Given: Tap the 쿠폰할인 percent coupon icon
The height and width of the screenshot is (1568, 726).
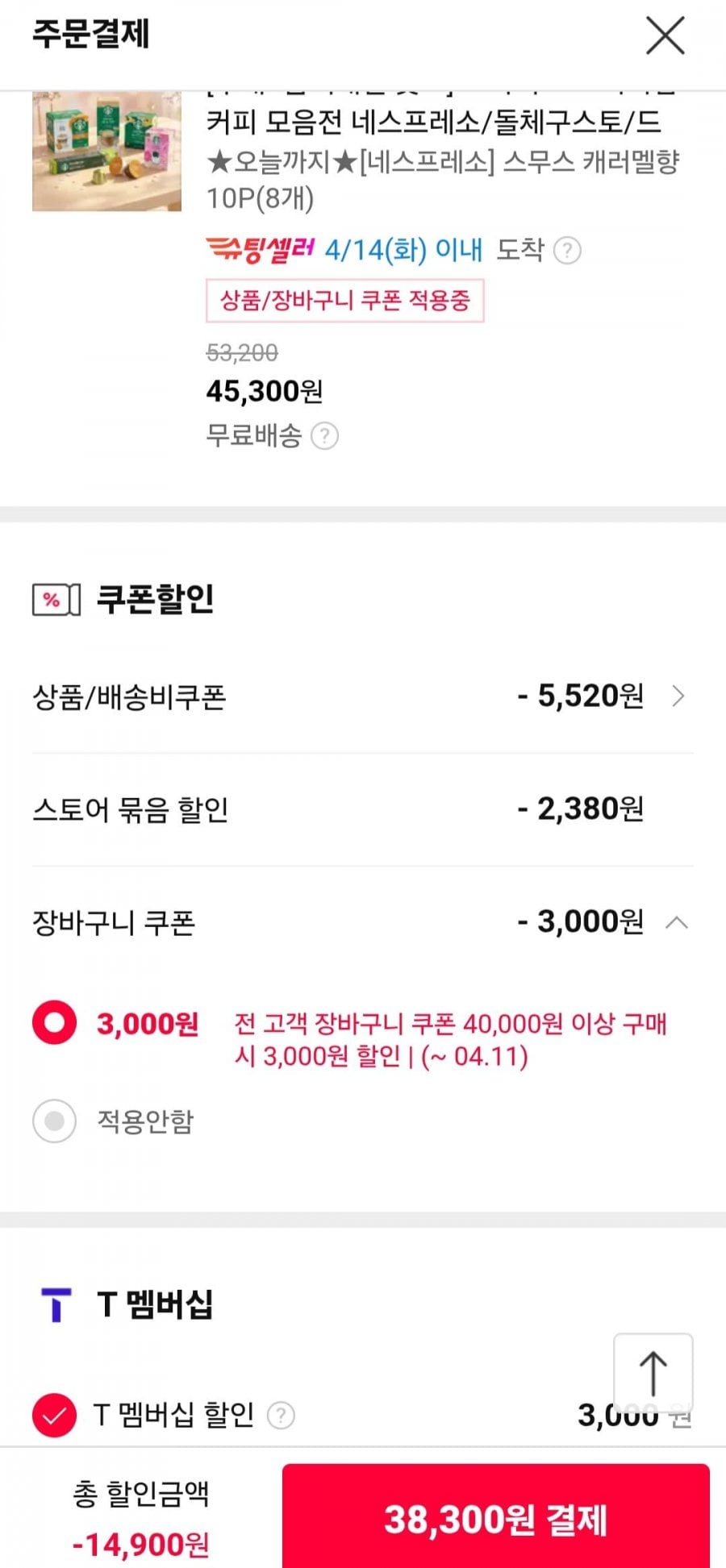Looking at the screenshot, I should click(x=56, y=600).
